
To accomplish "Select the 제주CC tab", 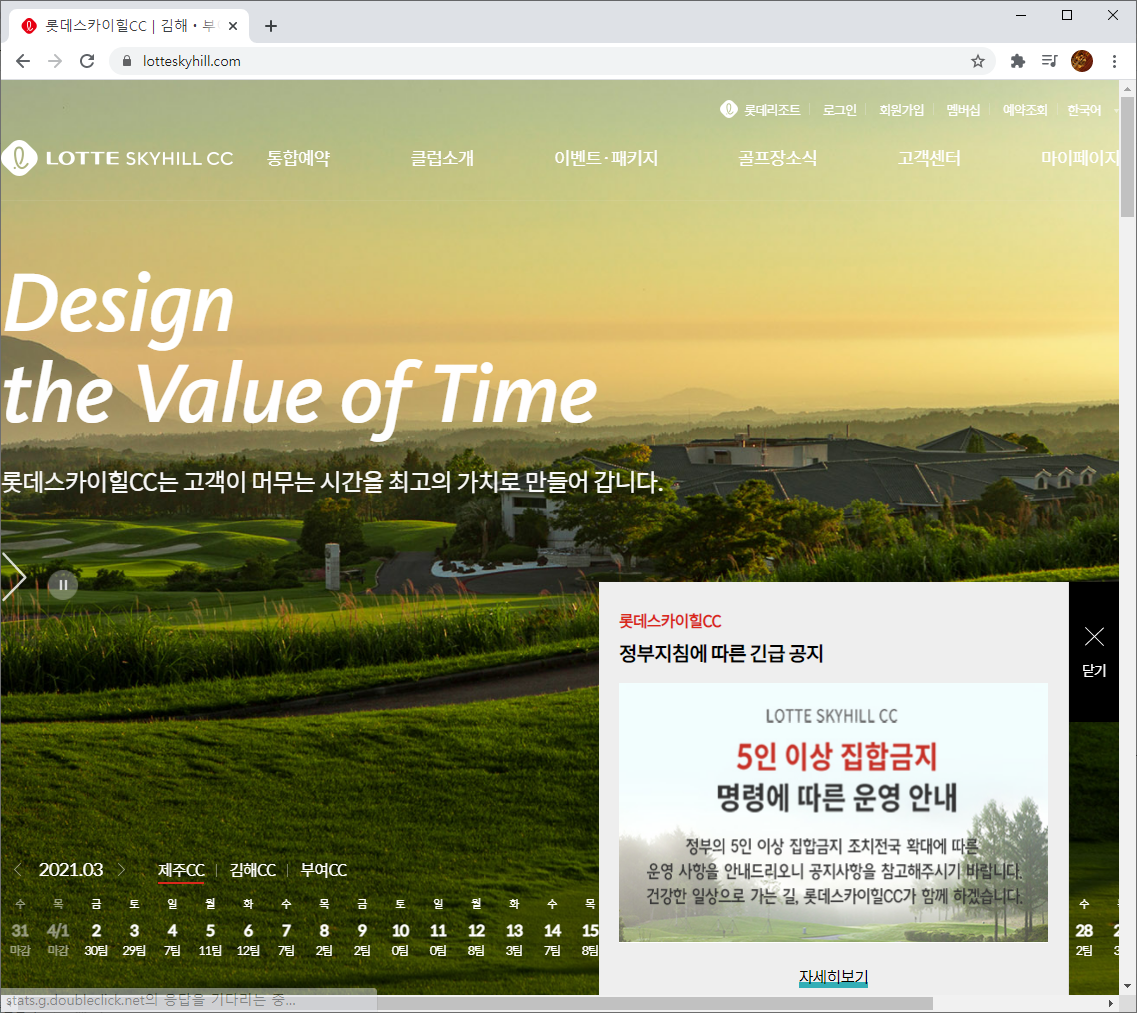I will point(181,870).
